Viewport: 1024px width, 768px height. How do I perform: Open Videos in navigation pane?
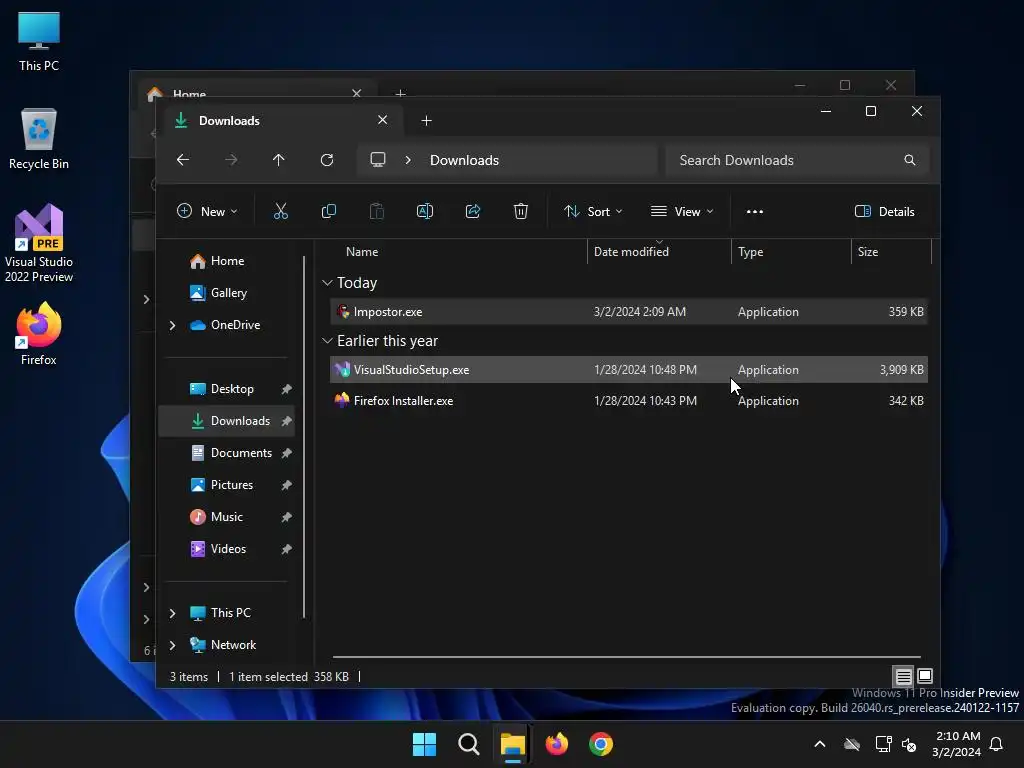pyautogui.click(x=227, y=549)
